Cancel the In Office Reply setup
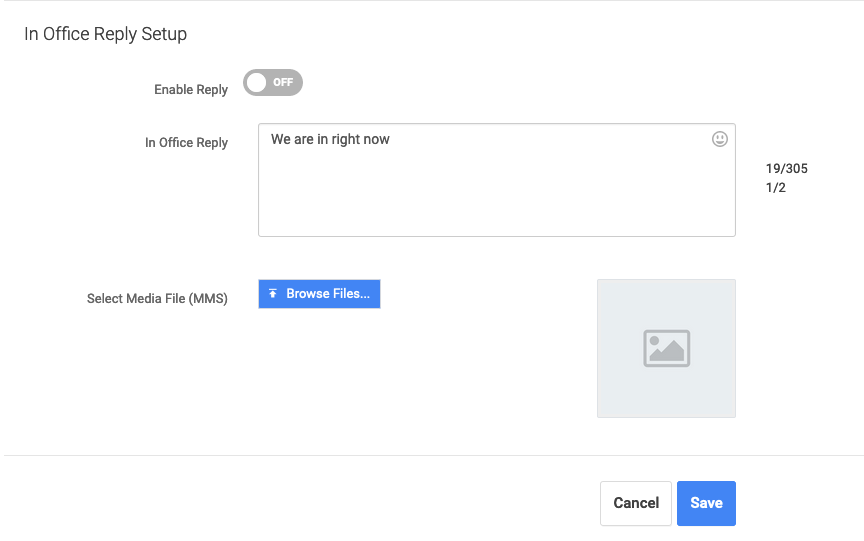 pyautogui.click(x=636, y=503)
